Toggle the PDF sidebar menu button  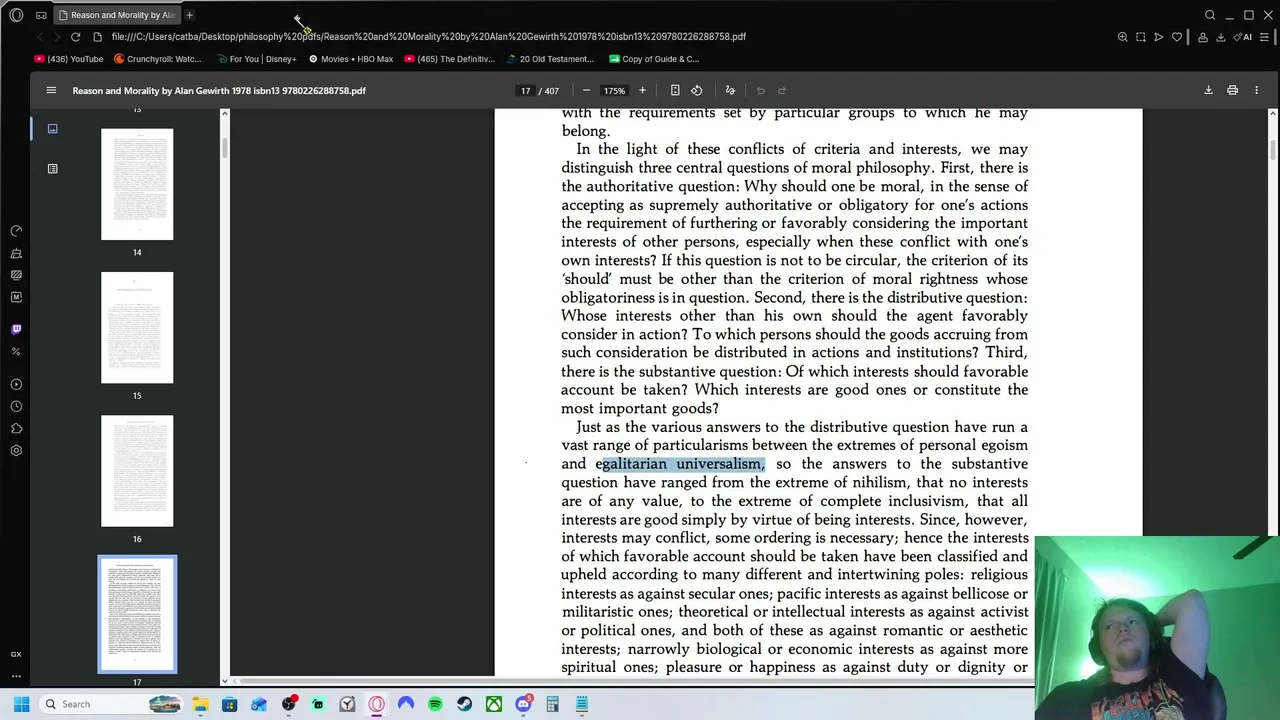click(51, 90)
